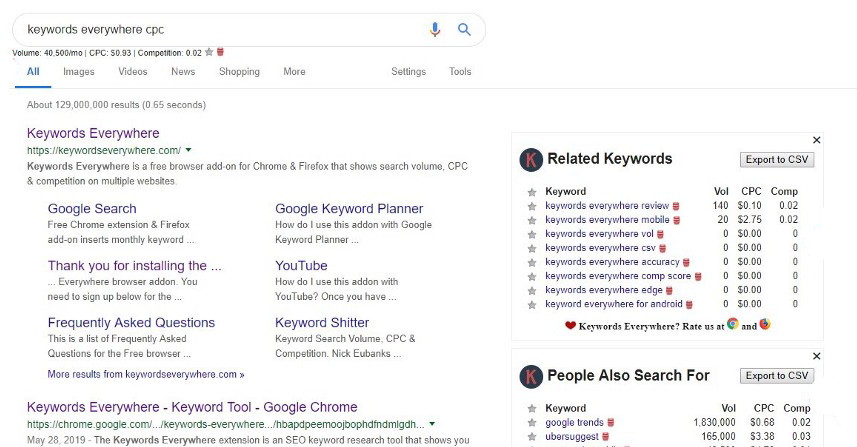Favorite the searched keyword using the star under the search box
This screenshot has height=447, width=857.
[209, 52]
